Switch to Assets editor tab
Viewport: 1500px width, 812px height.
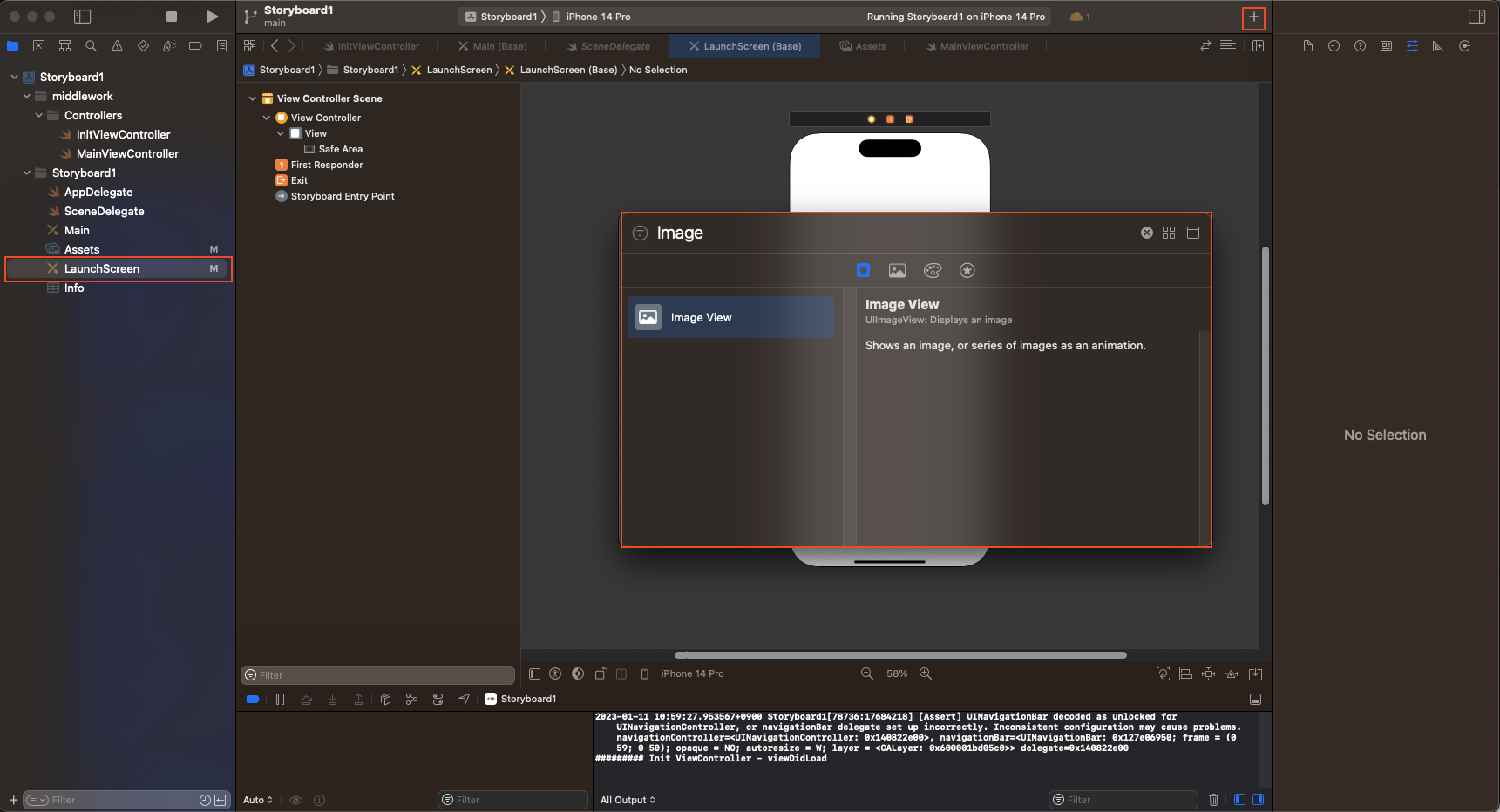click(863, 46)
